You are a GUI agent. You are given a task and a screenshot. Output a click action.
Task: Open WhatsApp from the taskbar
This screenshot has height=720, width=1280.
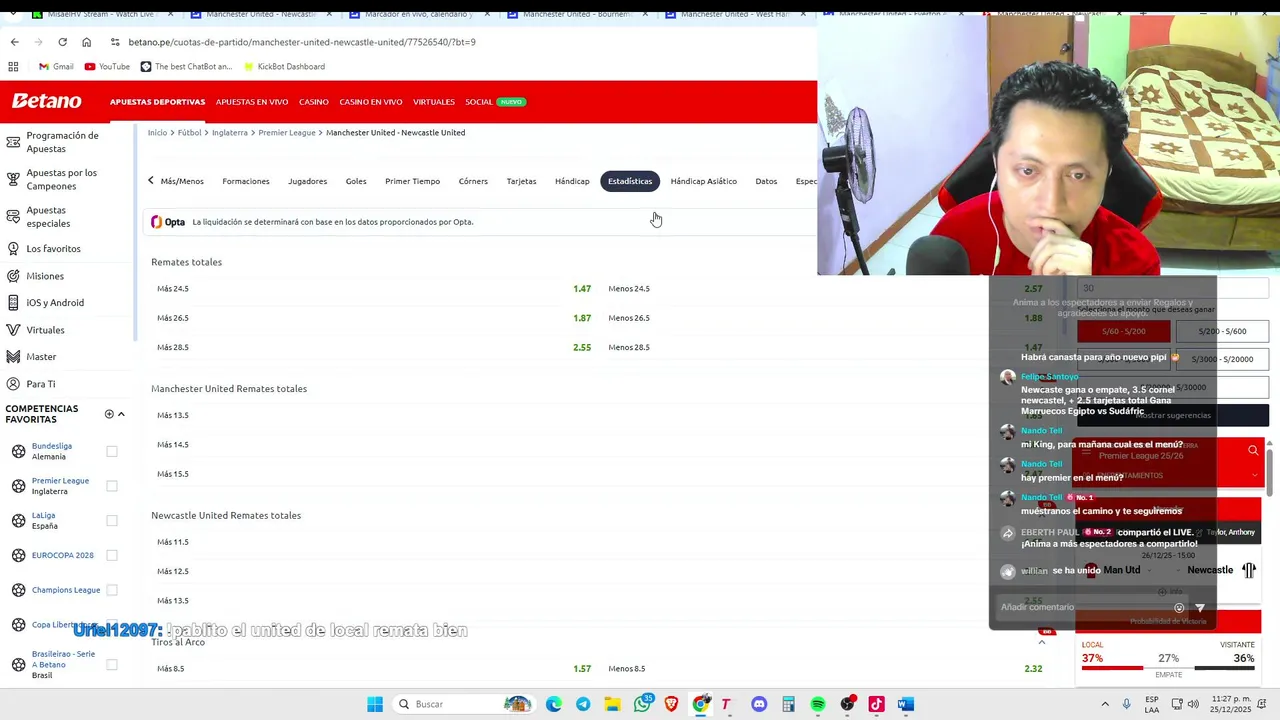click(x=642, y=704)
